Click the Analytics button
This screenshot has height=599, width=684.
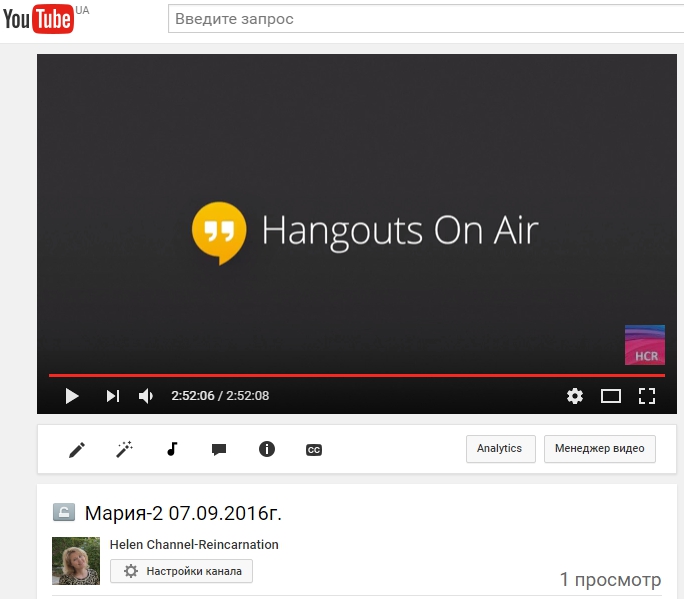pos(500,449)
